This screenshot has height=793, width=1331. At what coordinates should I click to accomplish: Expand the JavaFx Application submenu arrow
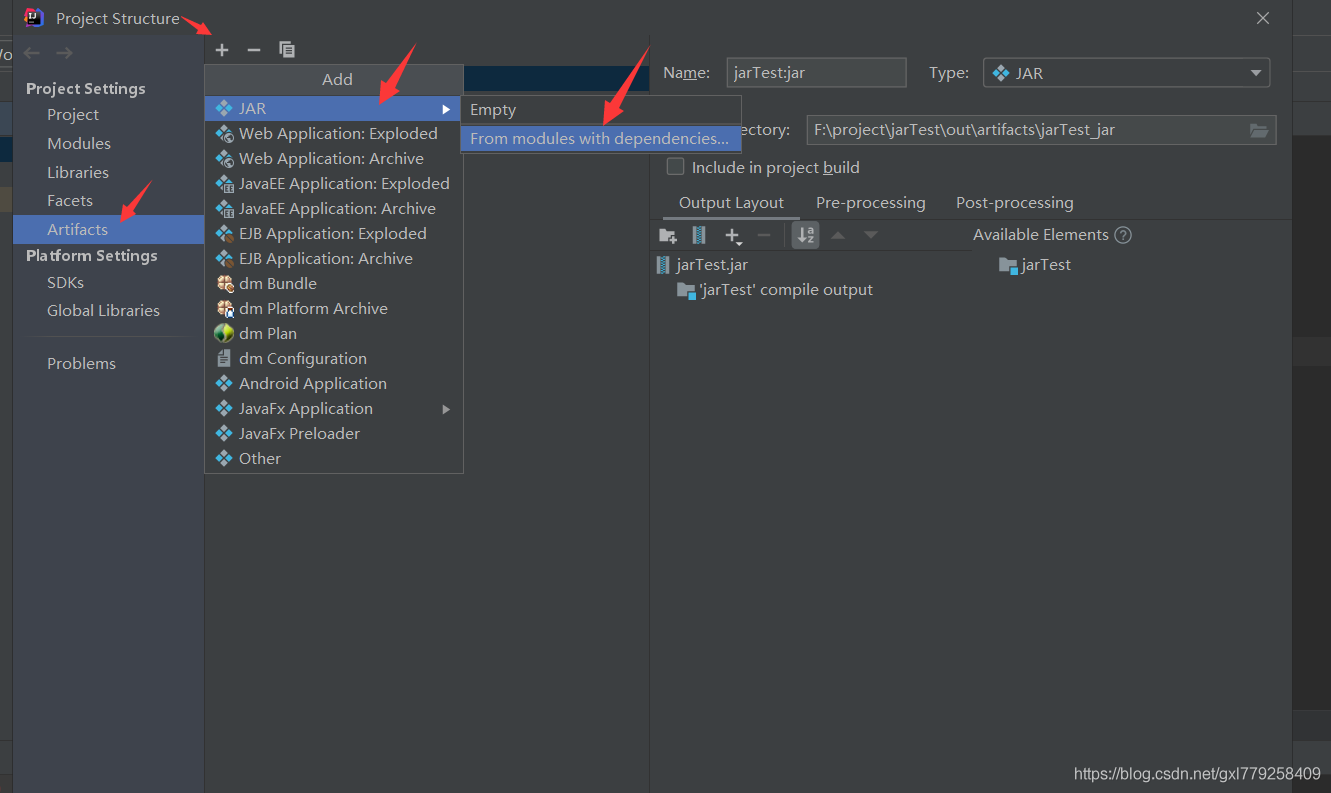[446, 409]
